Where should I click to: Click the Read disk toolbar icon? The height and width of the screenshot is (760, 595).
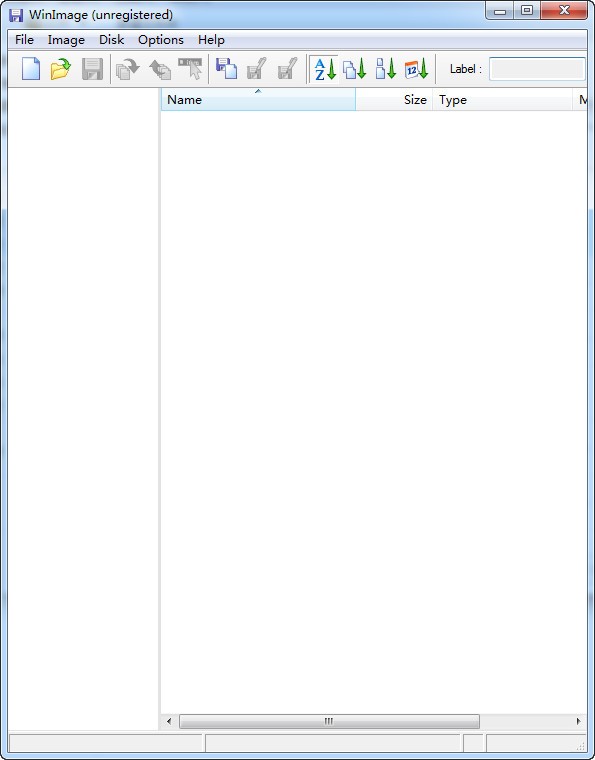tap(127, 69)
